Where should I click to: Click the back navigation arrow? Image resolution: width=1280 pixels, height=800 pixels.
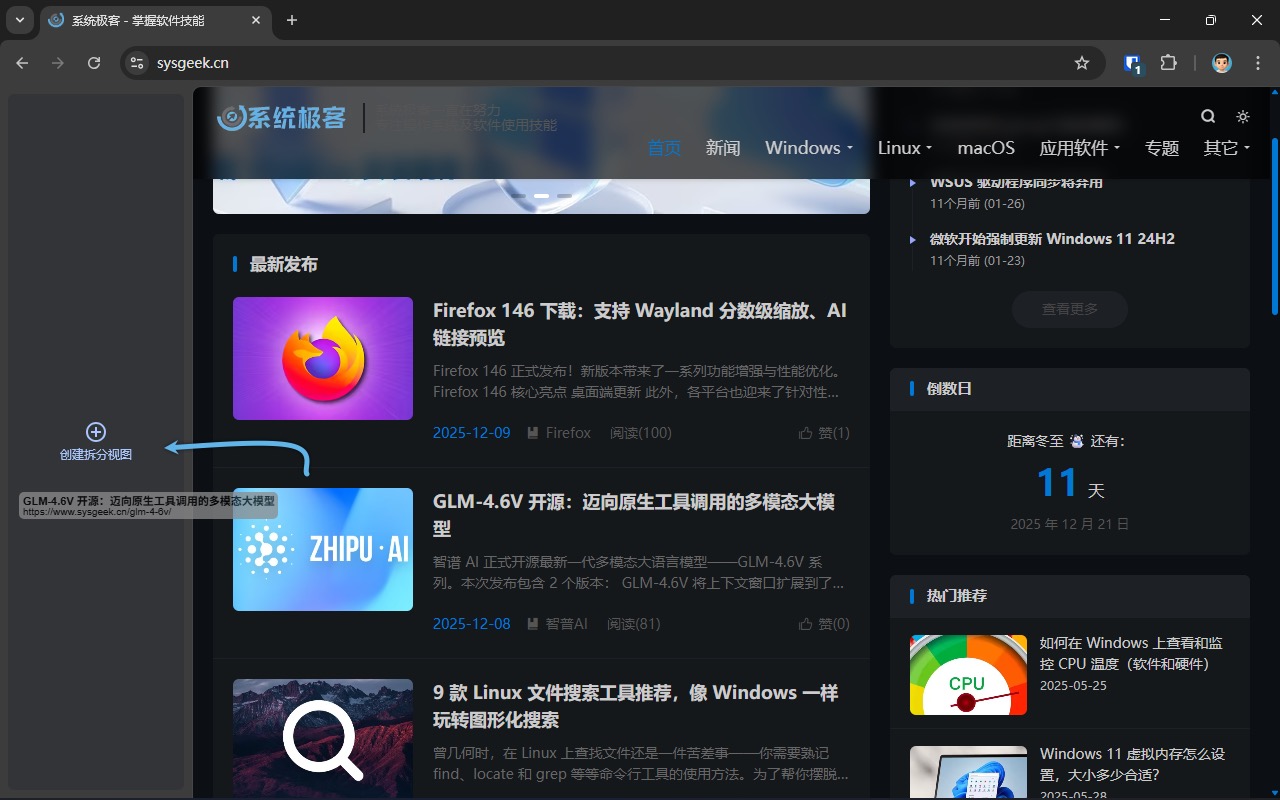click(x=22, y=62)
